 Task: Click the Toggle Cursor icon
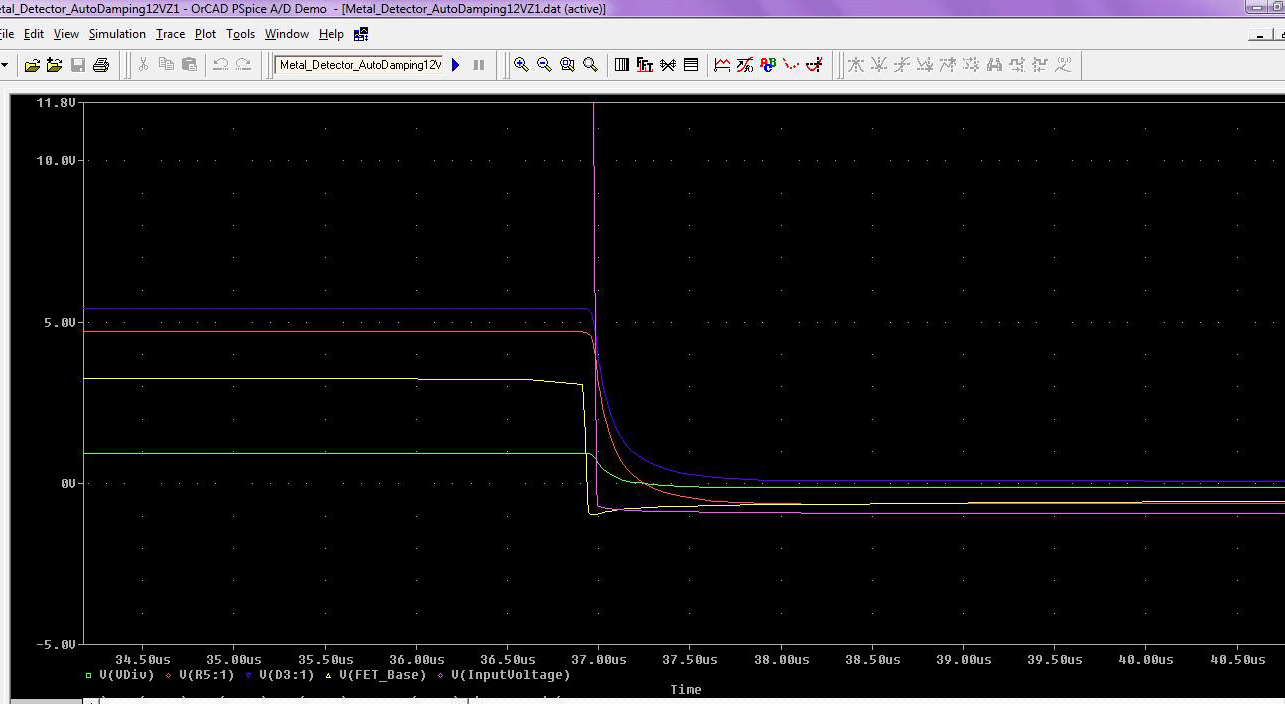click(x=815, y=65)
